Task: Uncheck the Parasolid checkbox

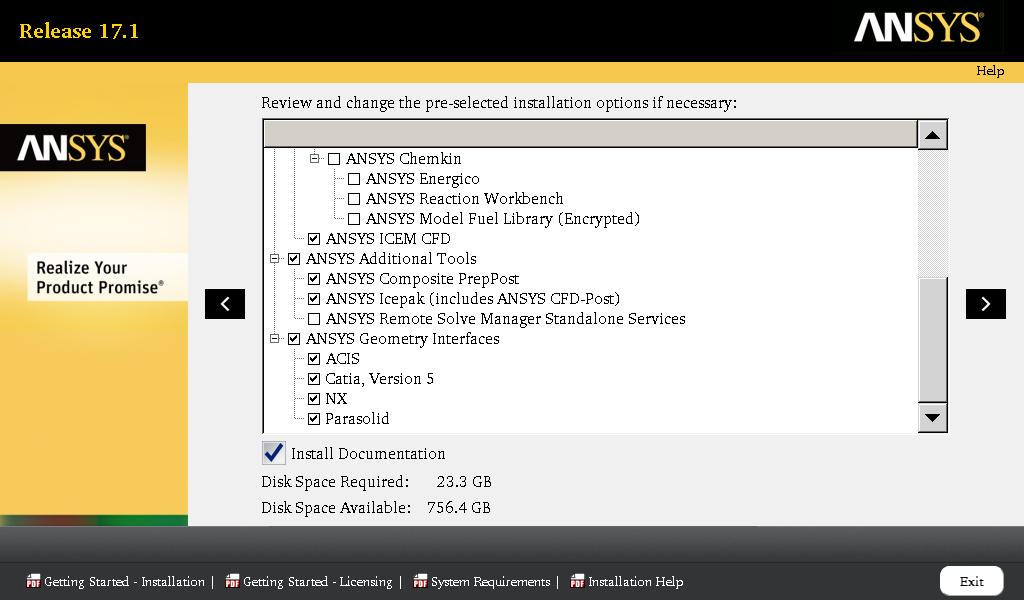Action: click(x=314, y=419)
